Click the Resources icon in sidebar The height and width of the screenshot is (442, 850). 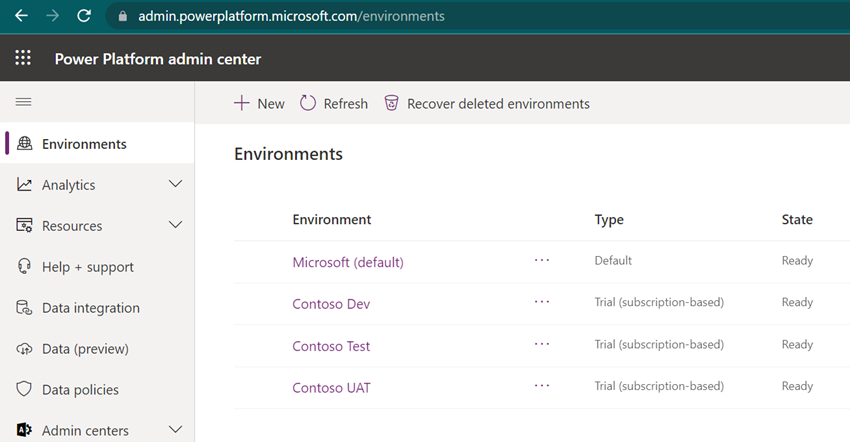tap(24, 226)
